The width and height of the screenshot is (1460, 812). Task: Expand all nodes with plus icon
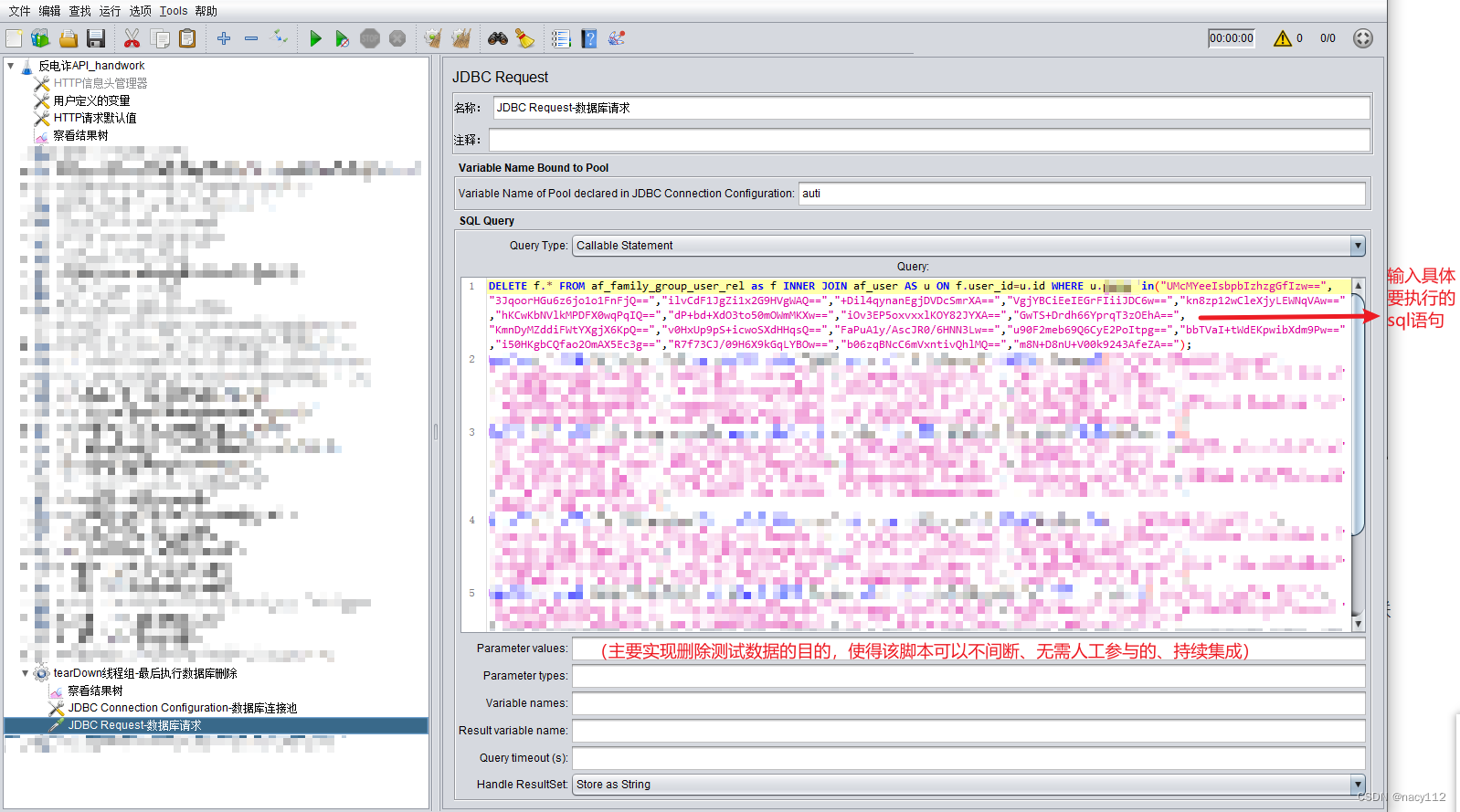pyautogui.click(x=224, y=38)
